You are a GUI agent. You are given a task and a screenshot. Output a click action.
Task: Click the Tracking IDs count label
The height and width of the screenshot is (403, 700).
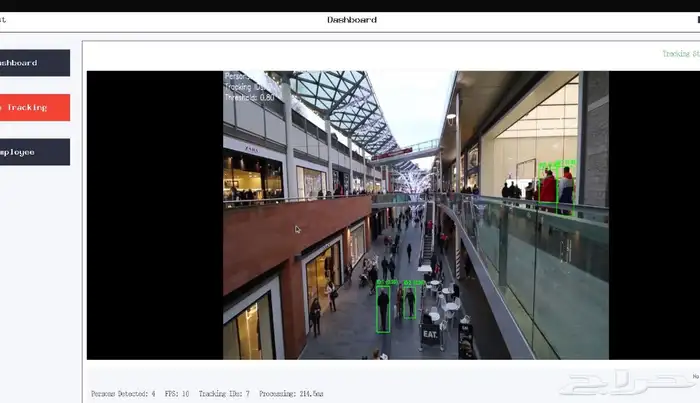click(x=224, y=394)
